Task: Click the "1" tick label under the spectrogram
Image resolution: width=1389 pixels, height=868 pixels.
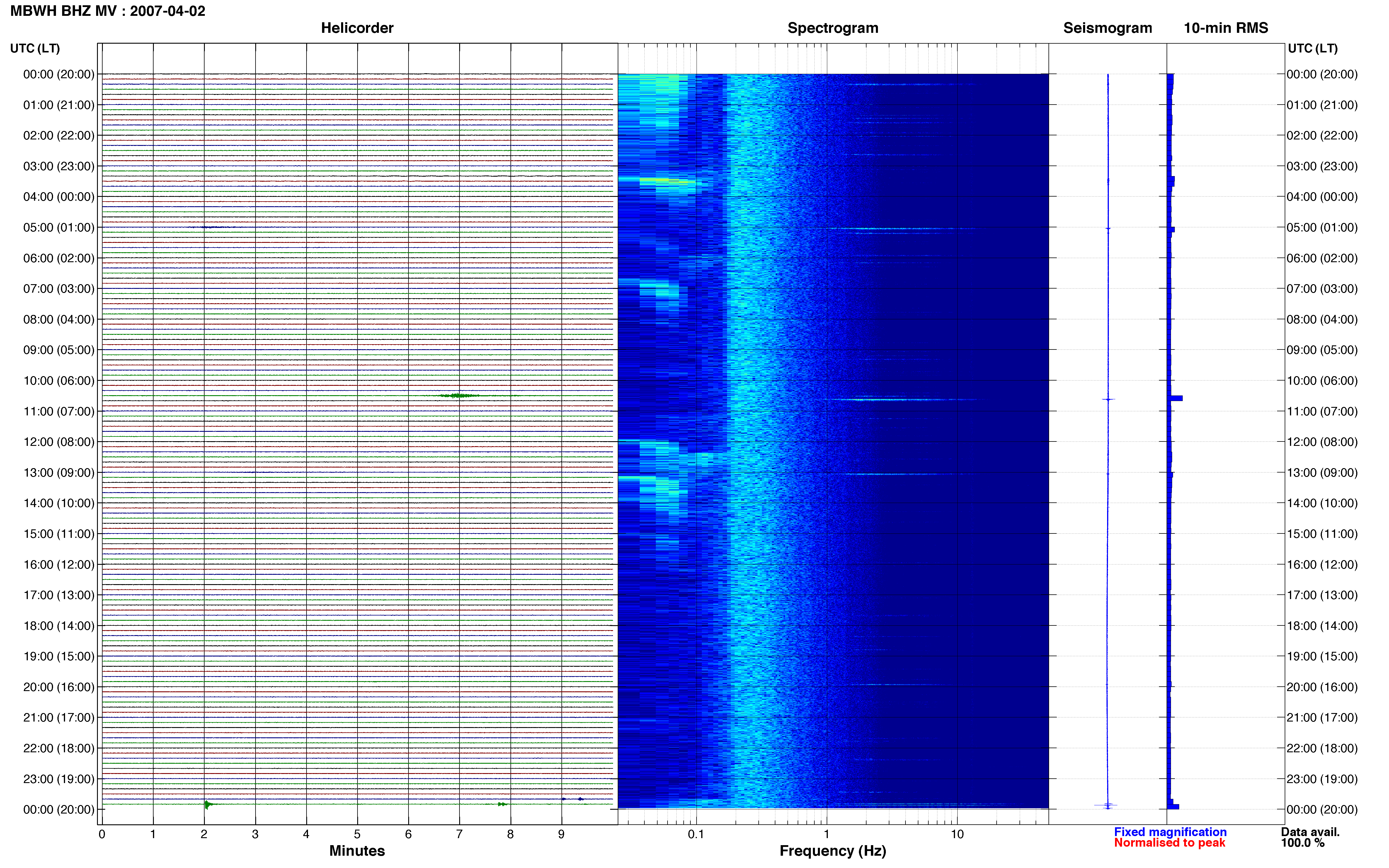Action: coord(826,834)
